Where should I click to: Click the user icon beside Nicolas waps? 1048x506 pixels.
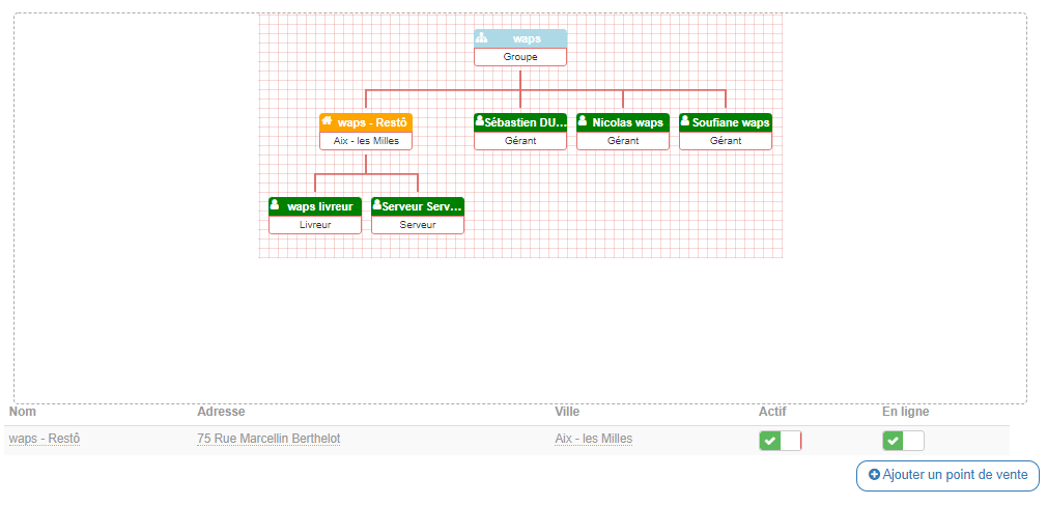click(583, 122)
